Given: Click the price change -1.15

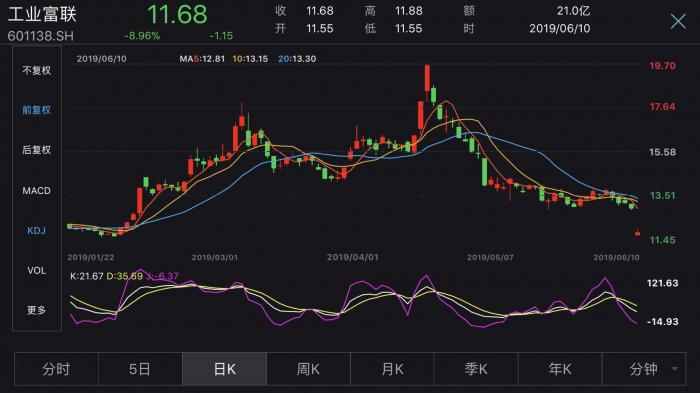Looking at the screenshot, I should pos(221,36).
